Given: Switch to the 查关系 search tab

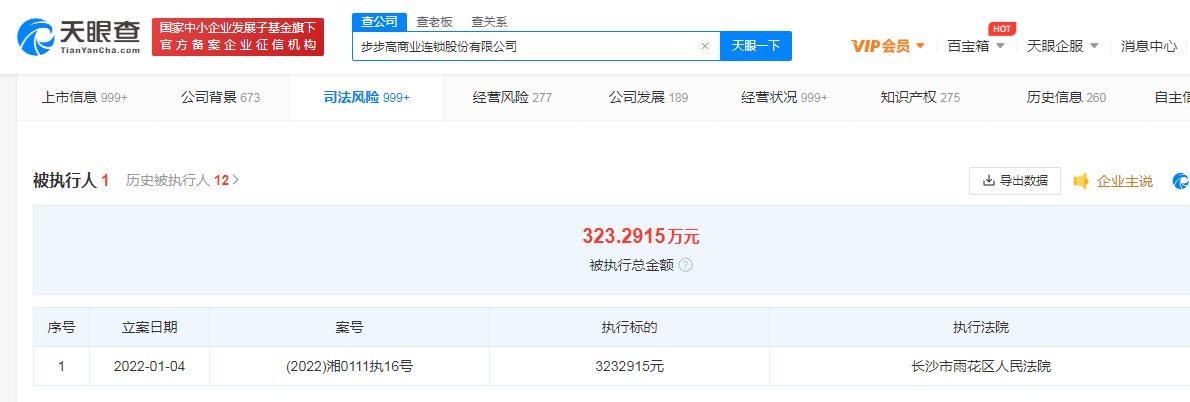Looking at the screenshot, I should point(489,22).
